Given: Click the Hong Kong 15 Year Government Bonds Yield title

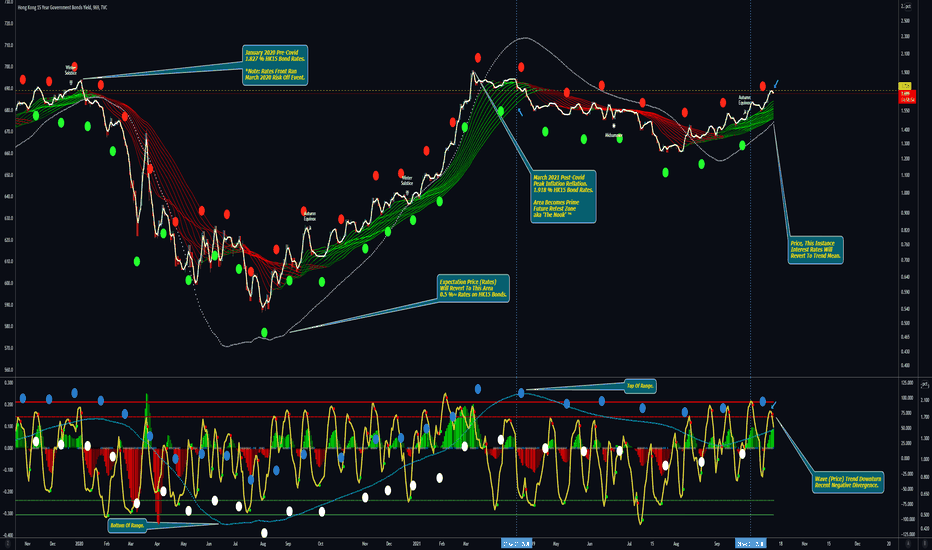Looking at the screenshot, I should pyautogui.click(x=62, y=7).
